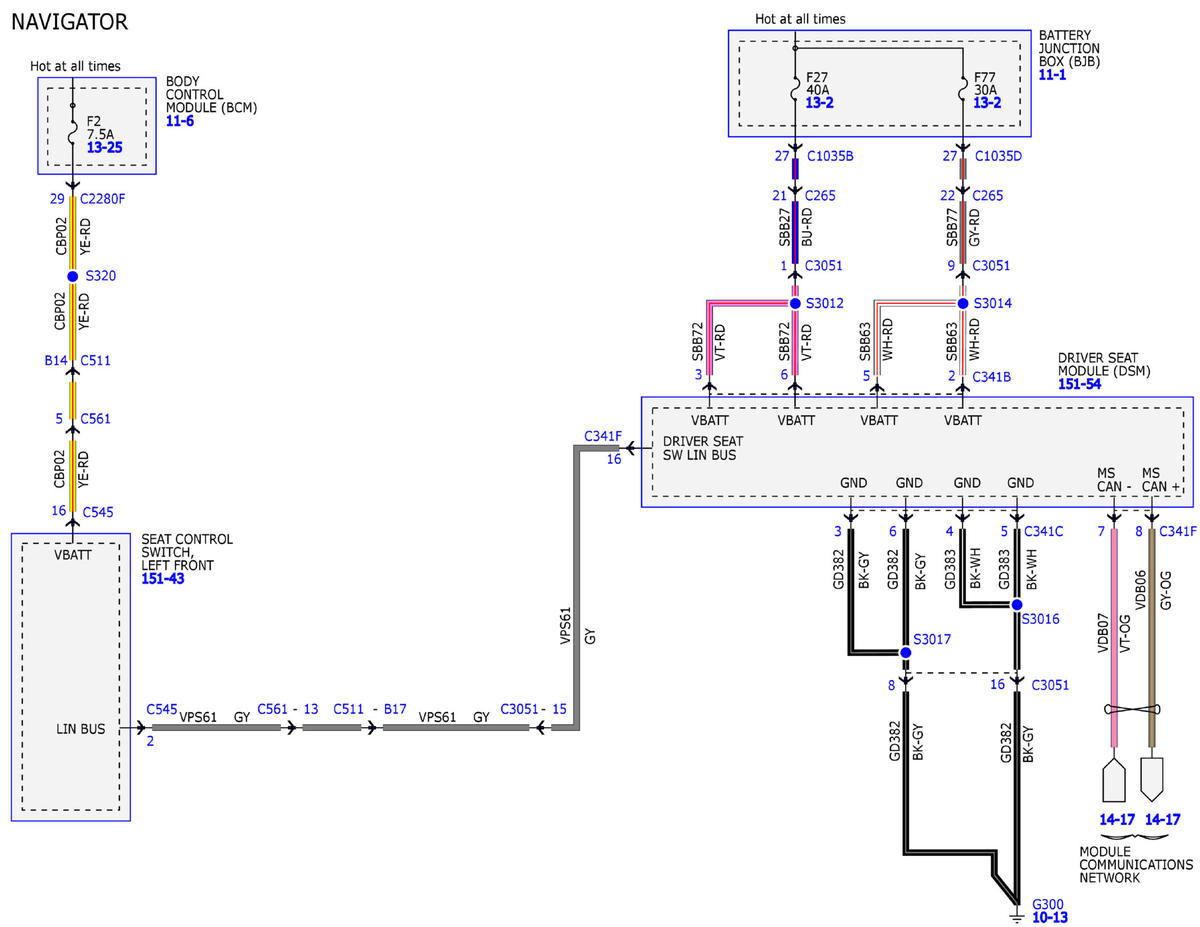Image resolution: width=1200 pixels, height=927 pixels.
Task: Select splice label S3016
Action: (x=1040, y=620)
